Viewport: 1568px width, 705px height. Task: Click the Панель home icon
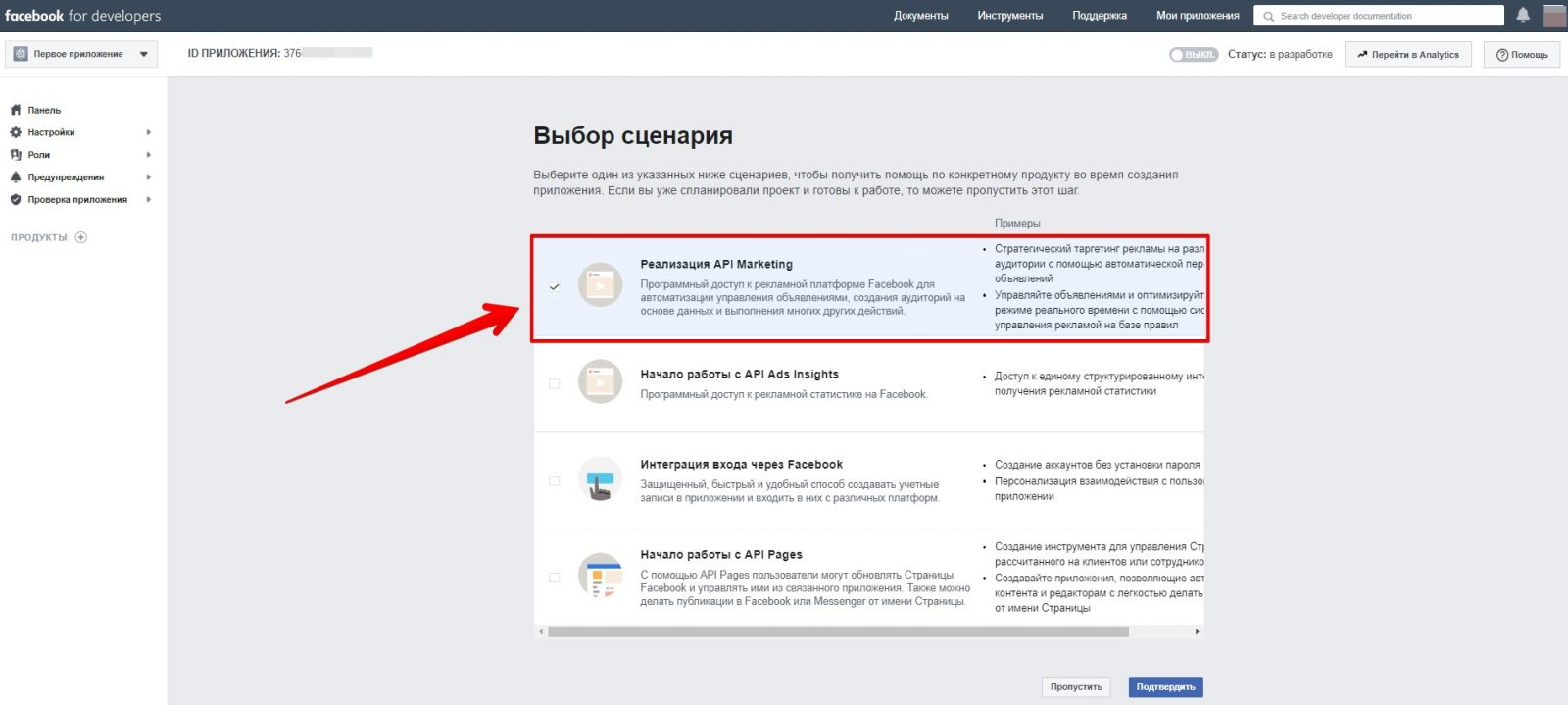pos(16,110)
